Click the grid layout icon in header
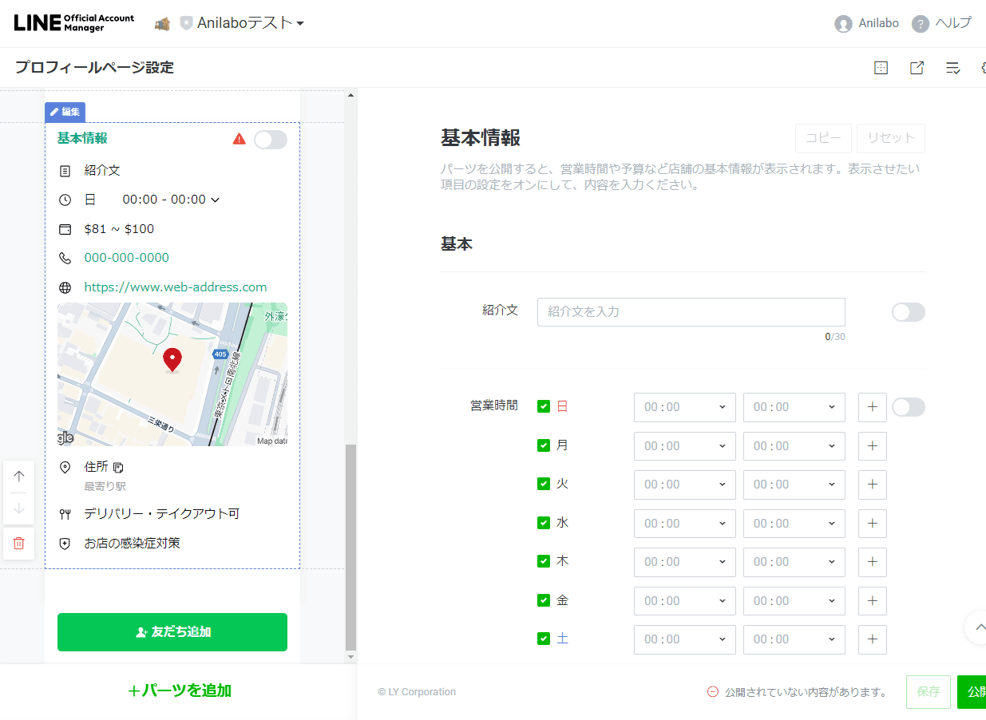This screenshot has height=720, width=986. (x=881, y=68)
